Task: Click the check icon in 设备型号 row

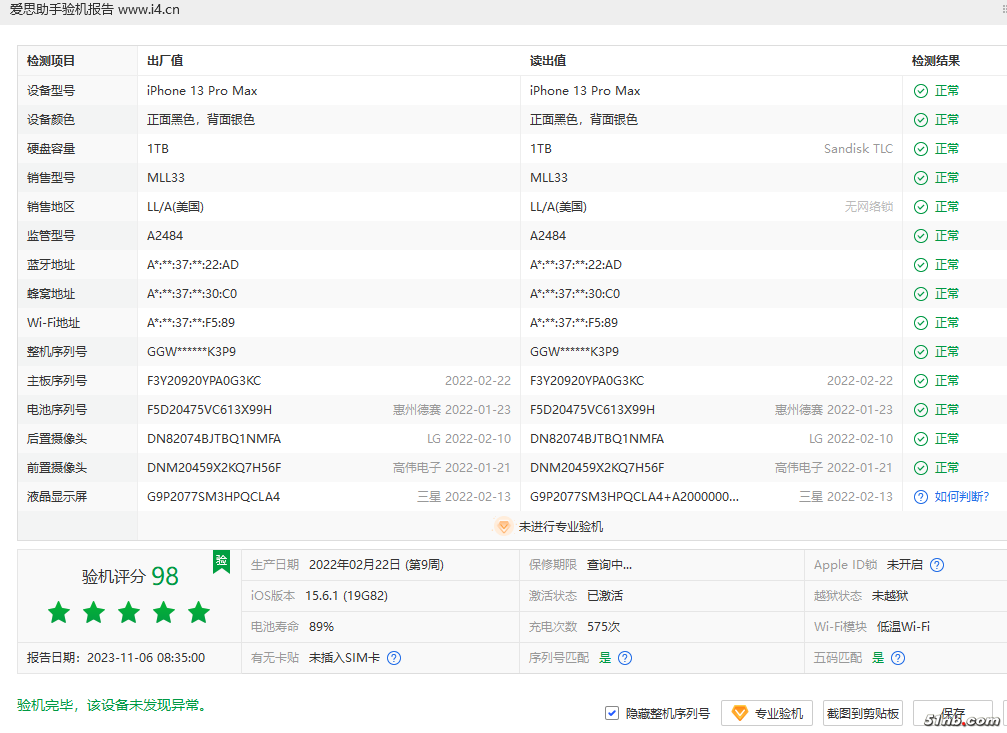Action: tap(921, 91)
